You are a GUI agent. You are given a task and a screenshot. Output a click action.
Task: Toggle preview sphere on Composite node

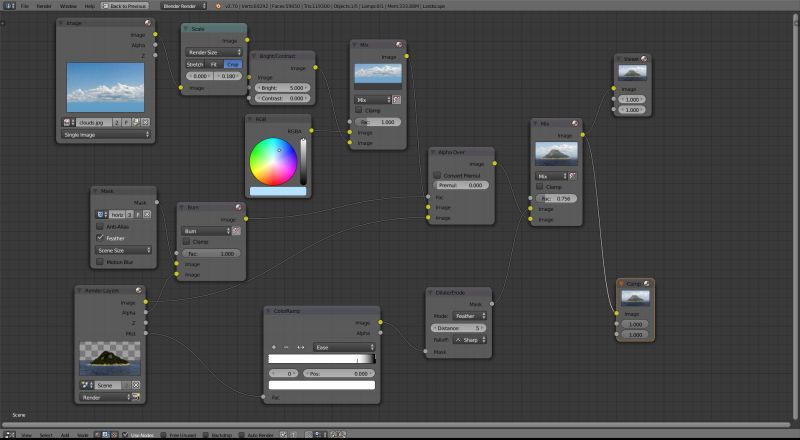click(647, 283)
